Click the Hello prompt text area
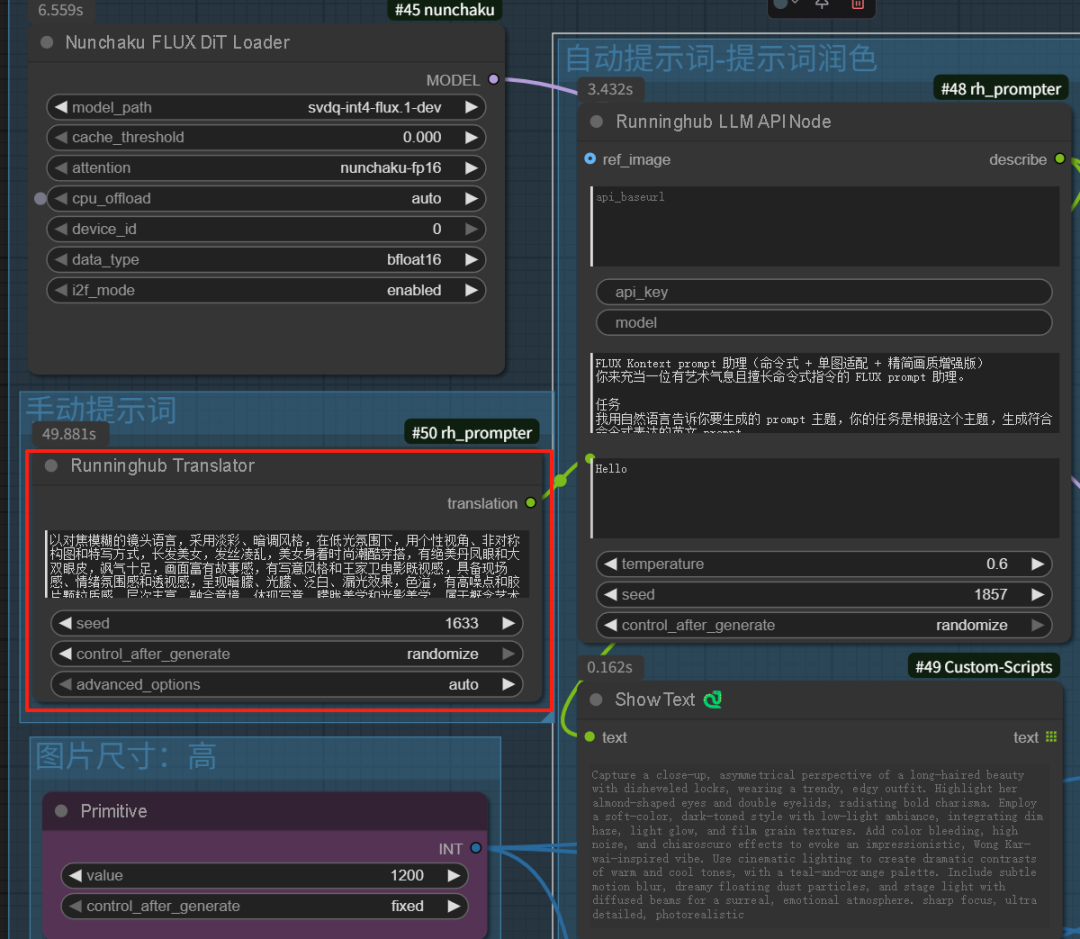 click(824, 498)
